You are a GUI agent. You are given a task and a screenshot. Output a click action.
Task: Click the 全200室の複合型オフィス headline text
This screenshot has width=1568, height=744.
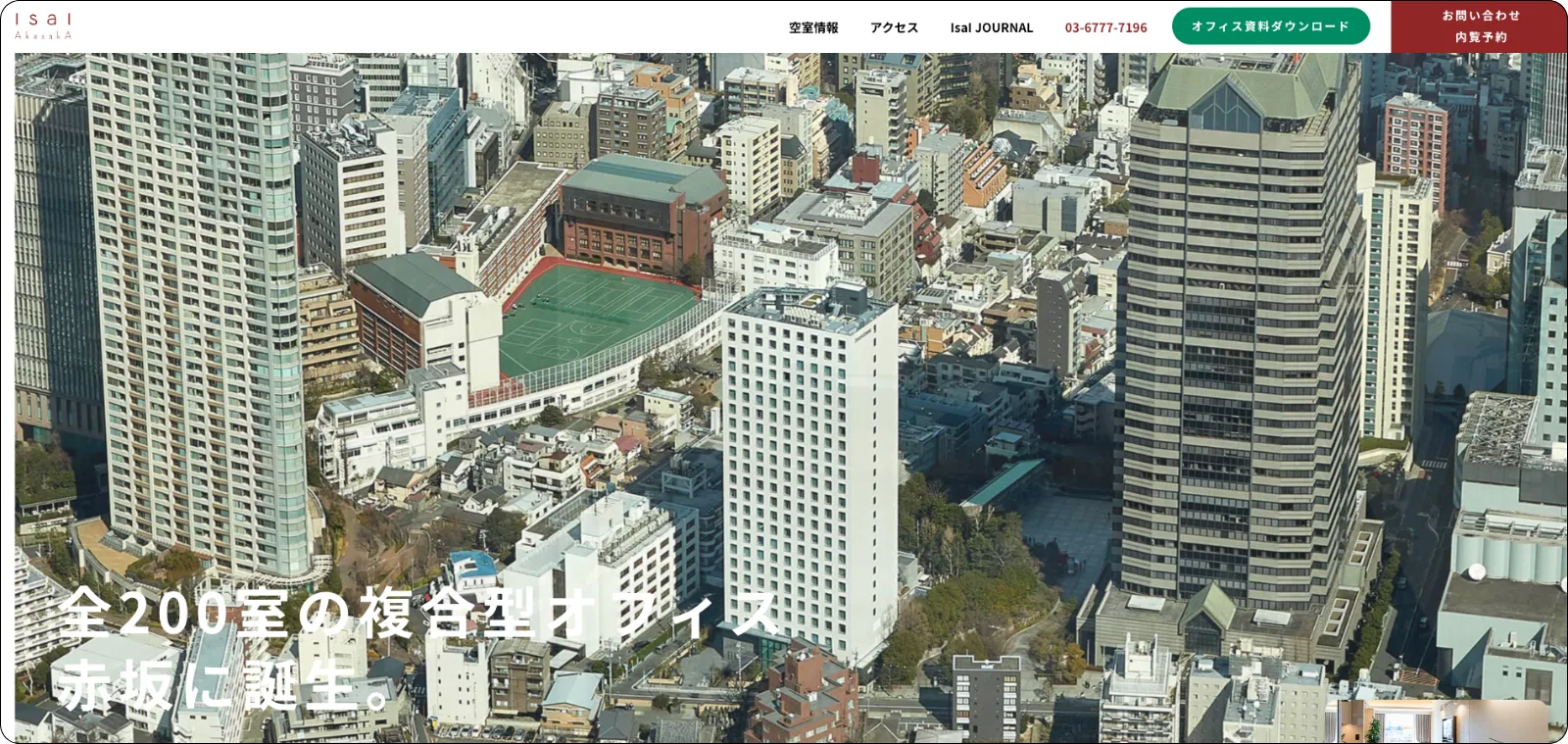coord(419,612)
